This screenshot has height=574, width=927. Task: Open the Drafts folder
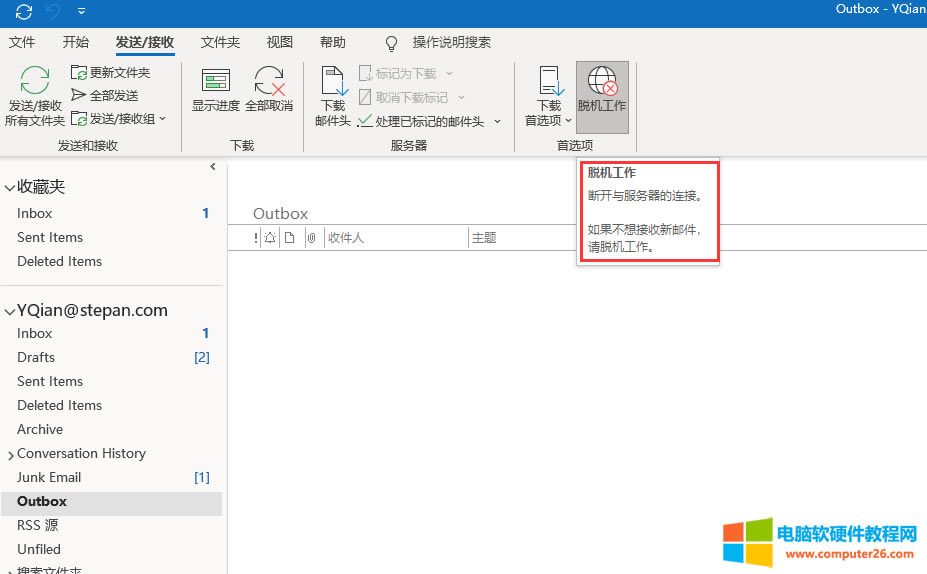tap(111, 357)
